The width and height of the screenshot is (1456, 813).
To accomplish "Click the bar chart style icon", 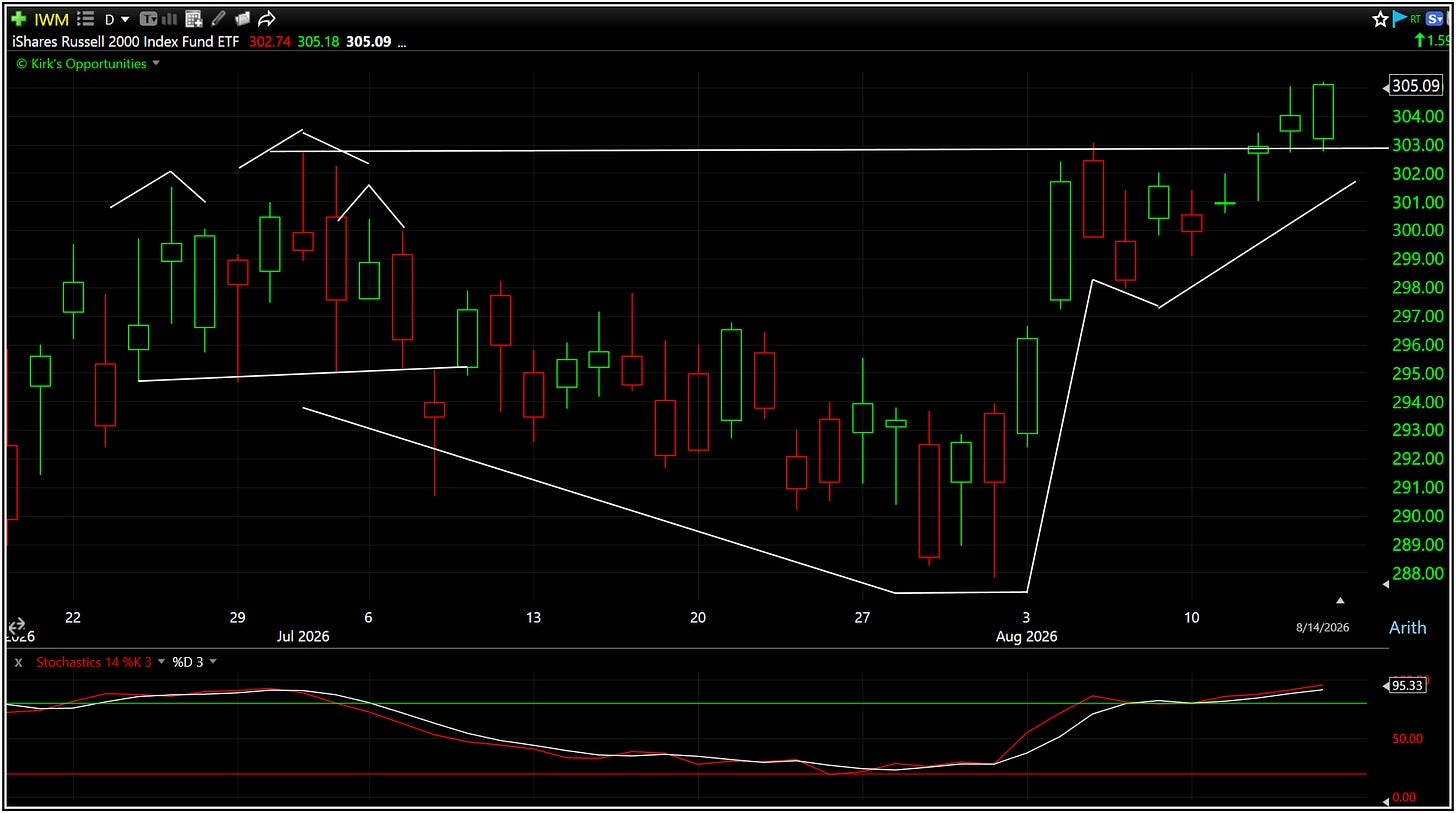I will (x=170, y=19).
